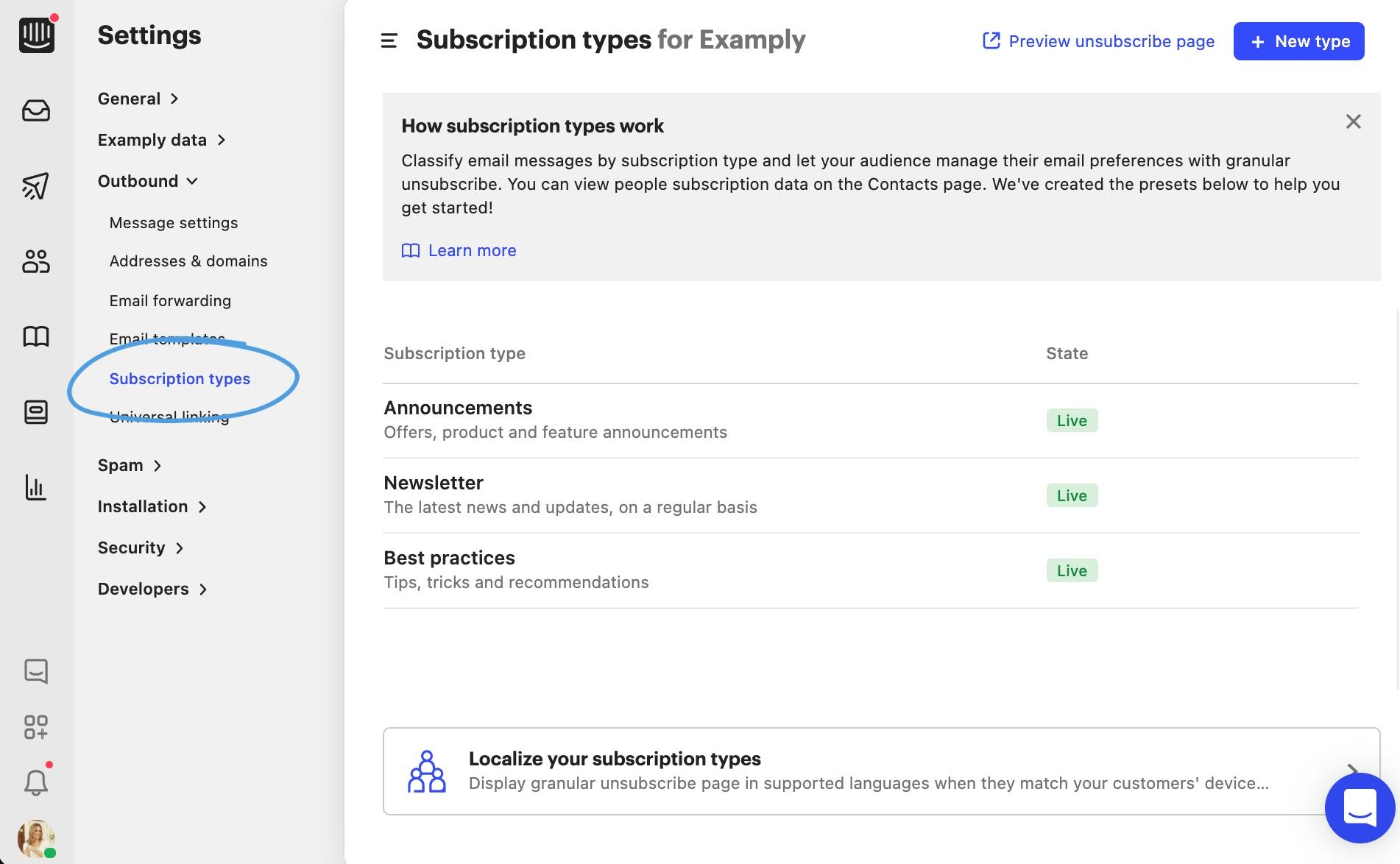Go to Universal linking
Viewport: 1400px width, 864px height.
point(169,417)
